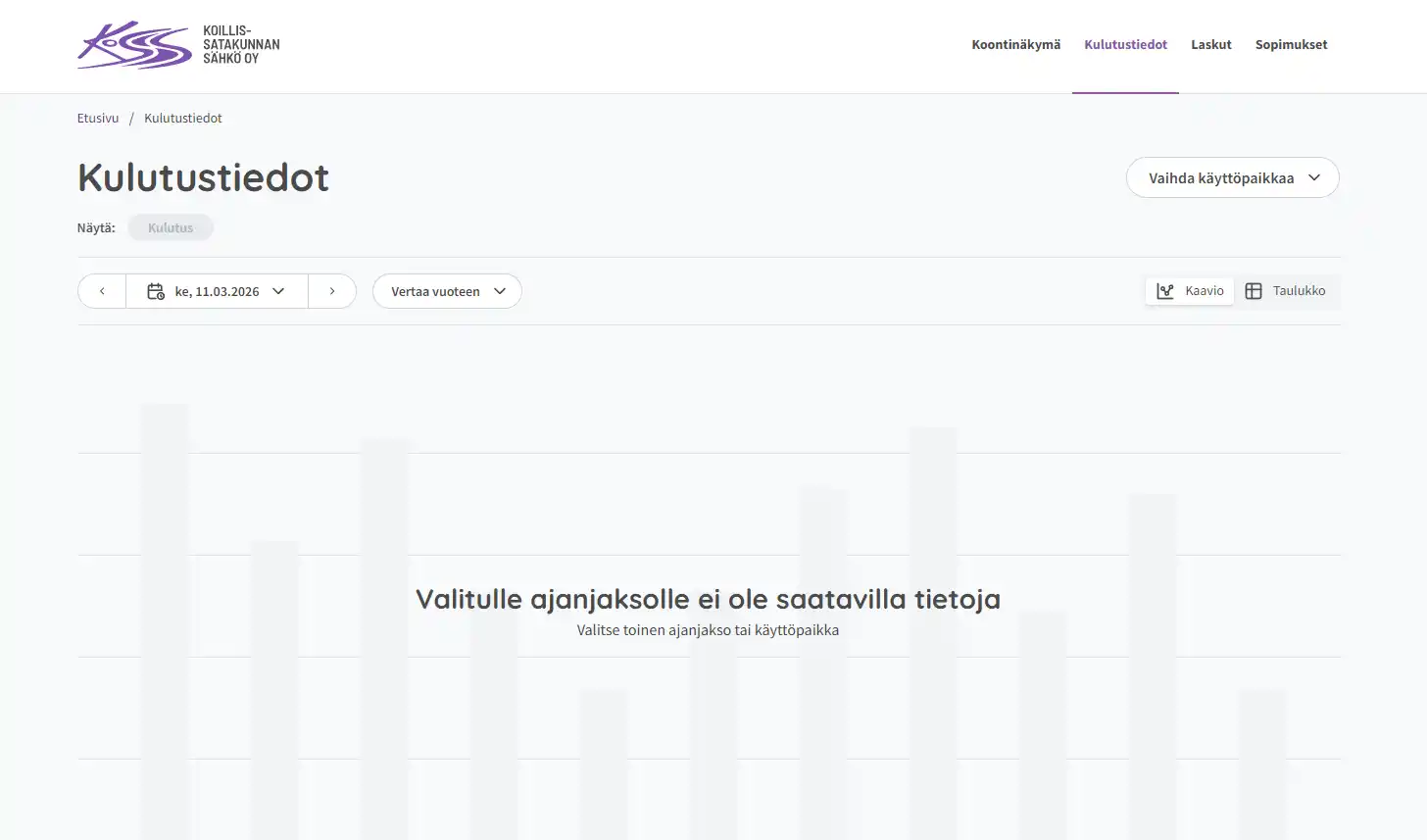Click chevron on Vaihda käyttöpaikkaa button
The image size is (1427, 840).
tap(1314, 177)
